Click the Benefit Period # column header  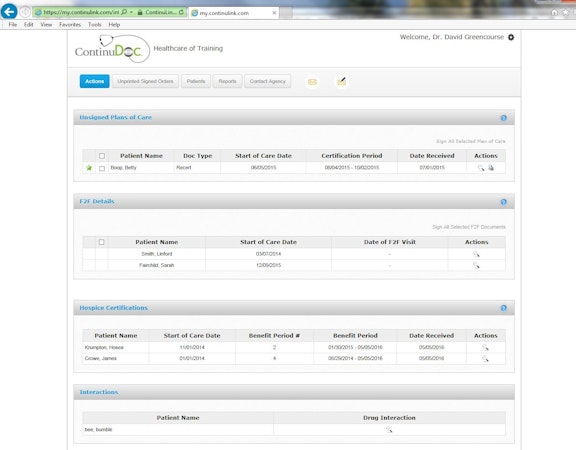(x=274, y=335)
